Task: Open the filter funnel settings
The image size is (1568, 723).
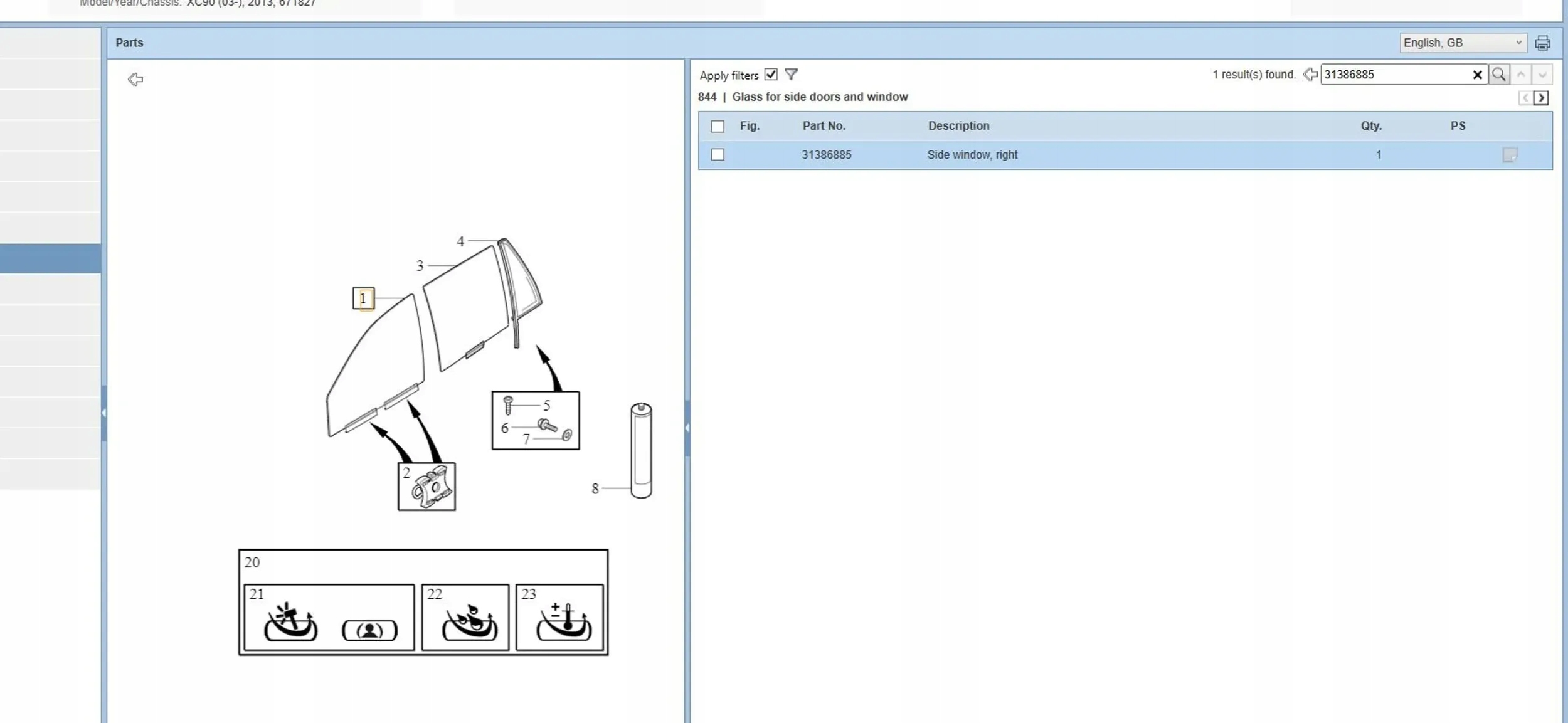Action: coord(792,75)
